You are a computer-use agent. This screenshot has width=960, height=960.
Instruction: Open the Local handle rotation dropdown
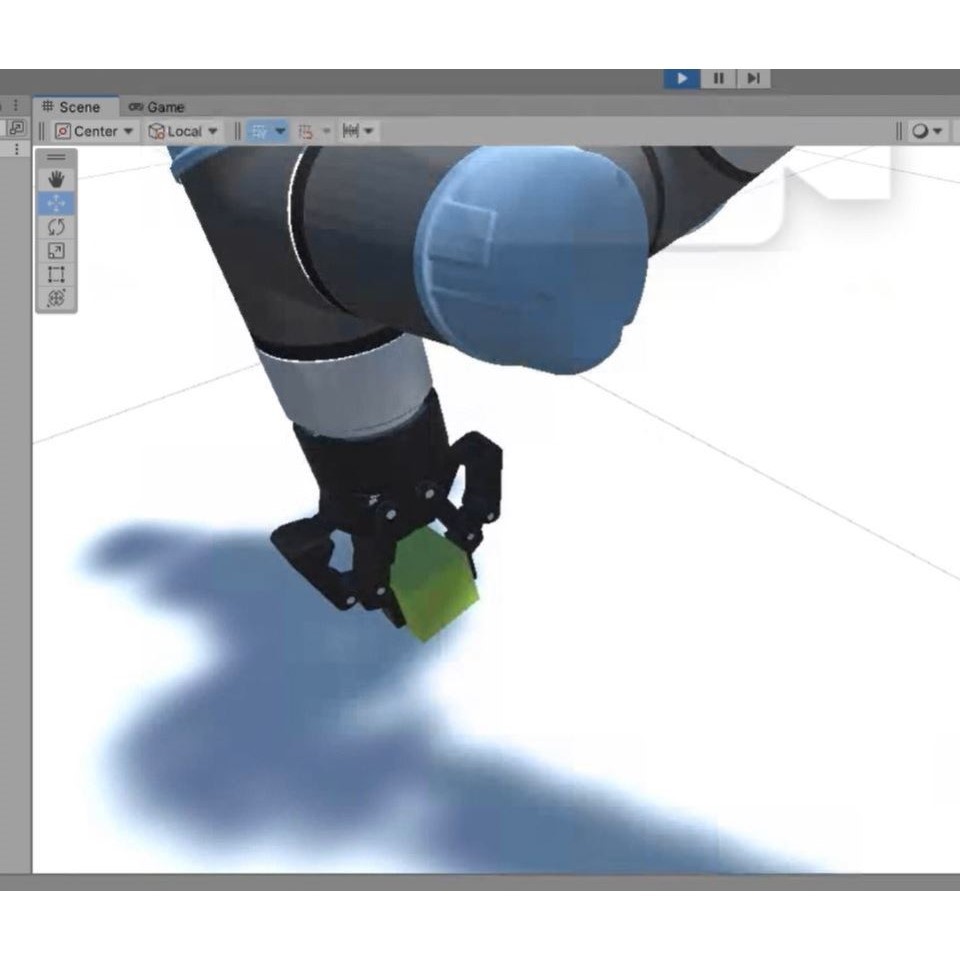tap(184, 131)
